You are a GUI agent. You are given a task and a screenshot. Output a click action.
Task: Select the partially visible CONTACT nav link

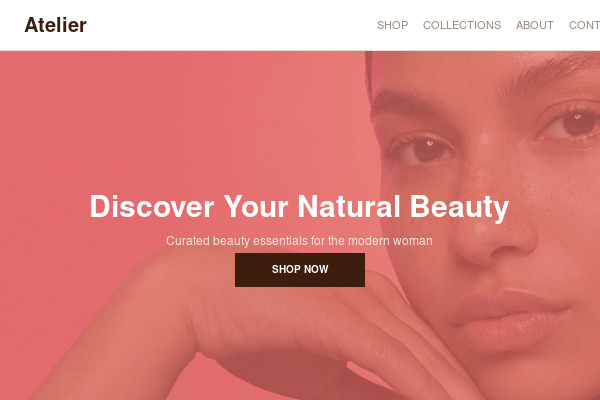(584, 25)
